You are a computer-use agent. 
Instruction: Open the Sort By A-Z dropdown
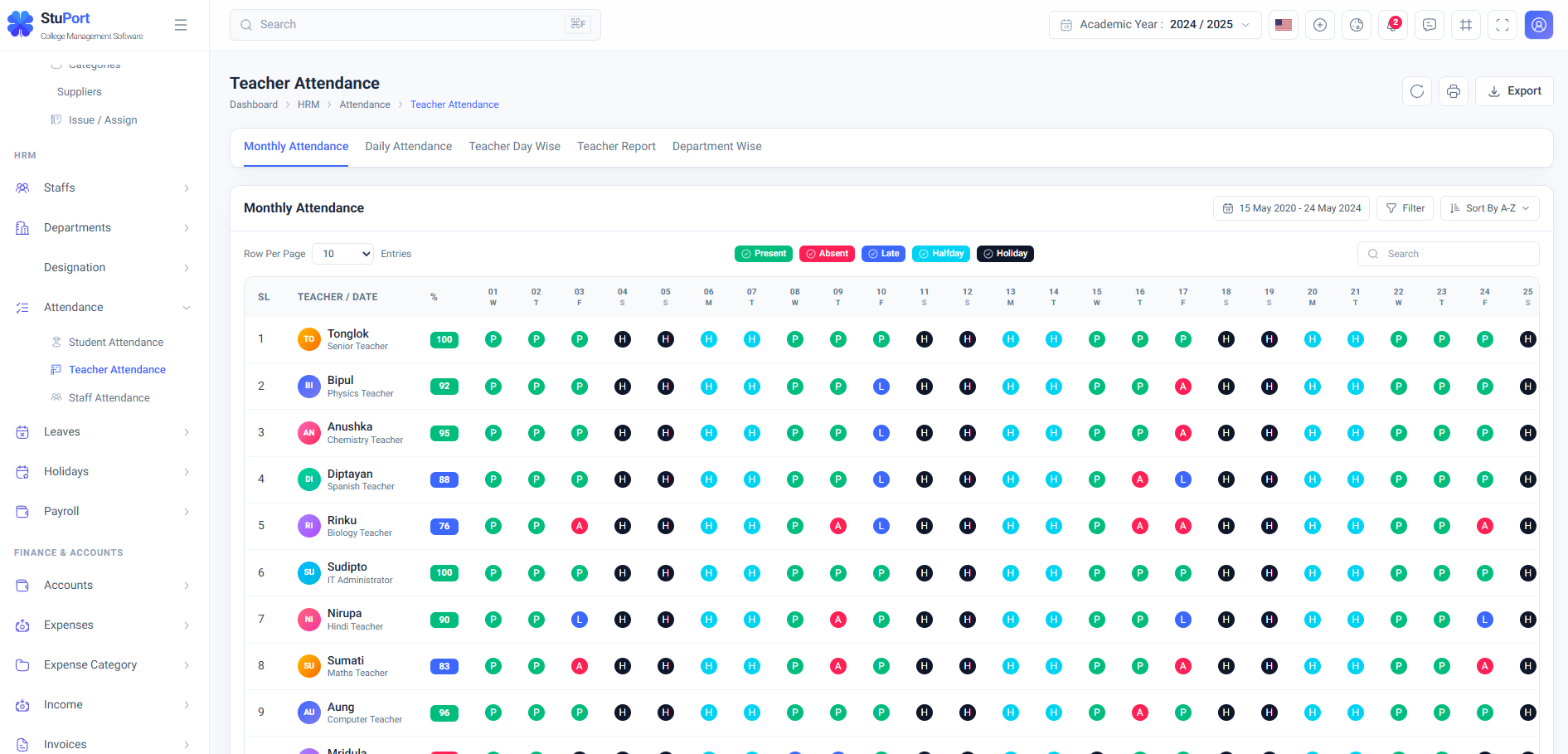click(x=1490, y=208)
